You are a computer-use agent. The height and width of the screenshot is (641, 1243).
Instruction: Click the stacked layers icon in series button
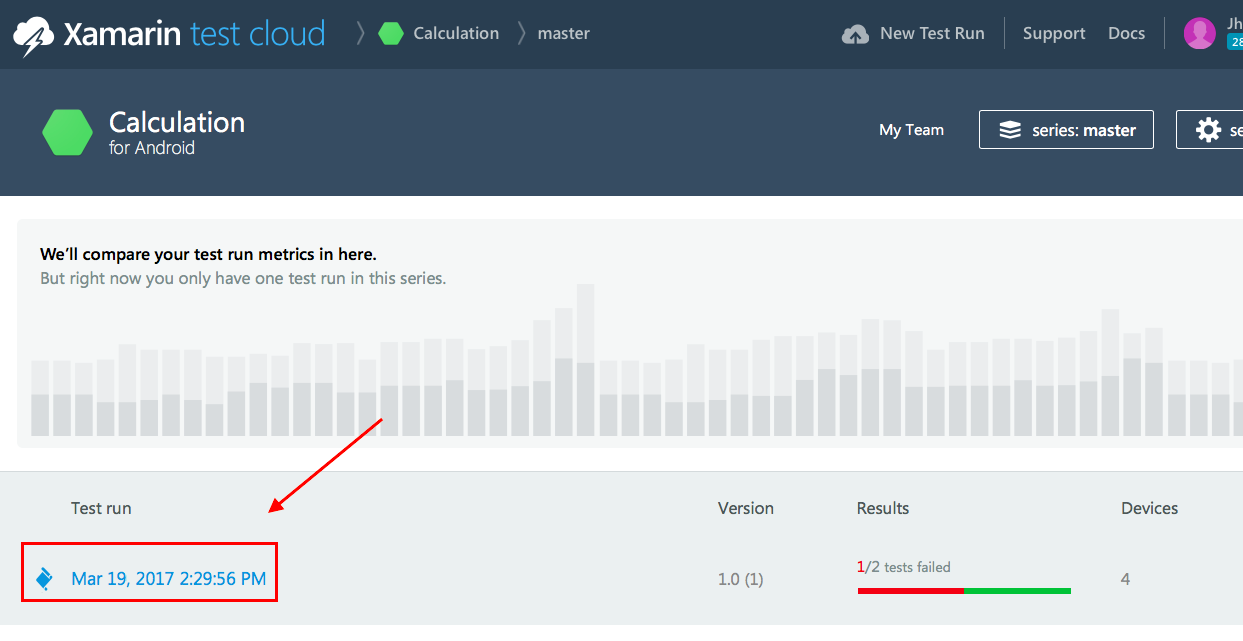point(1010,130)
